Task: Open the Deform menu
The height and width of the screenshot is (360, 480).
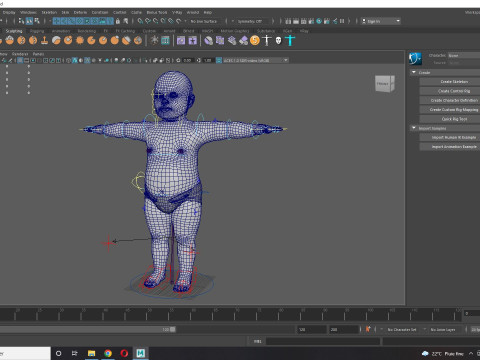Action: pyautogui.click(x=80, y=12)
